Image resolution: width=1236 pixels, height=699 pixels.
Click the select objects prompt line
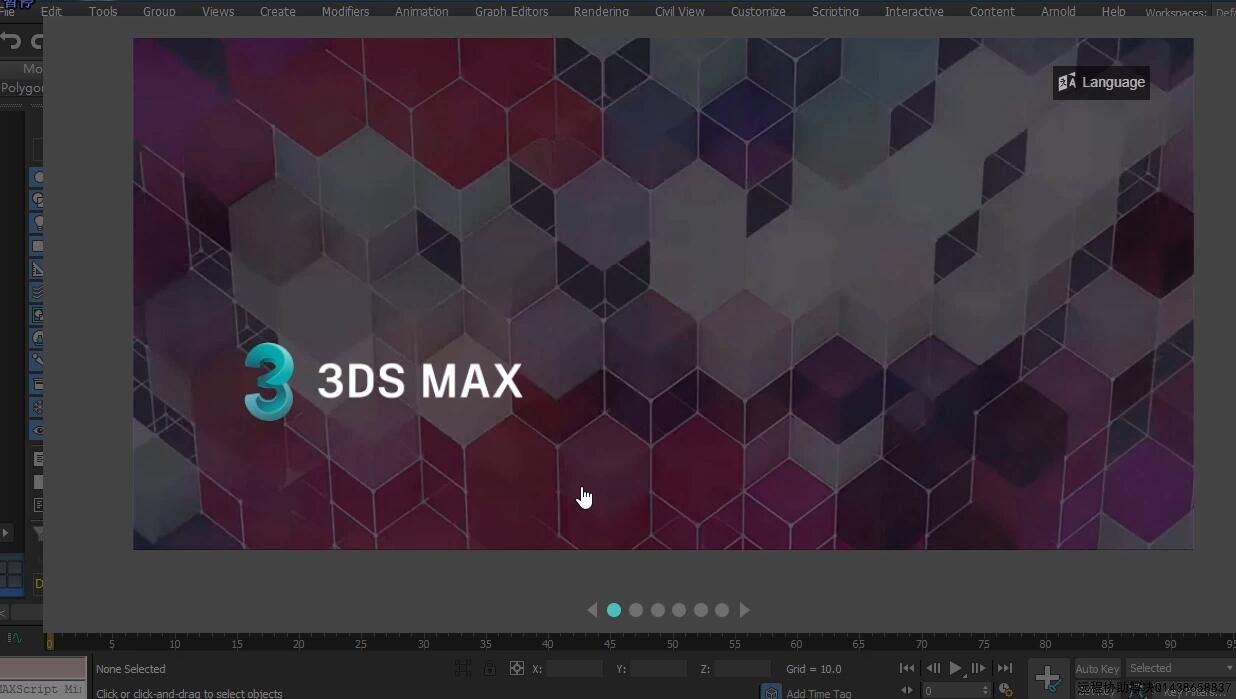click(x=189, y=693)
